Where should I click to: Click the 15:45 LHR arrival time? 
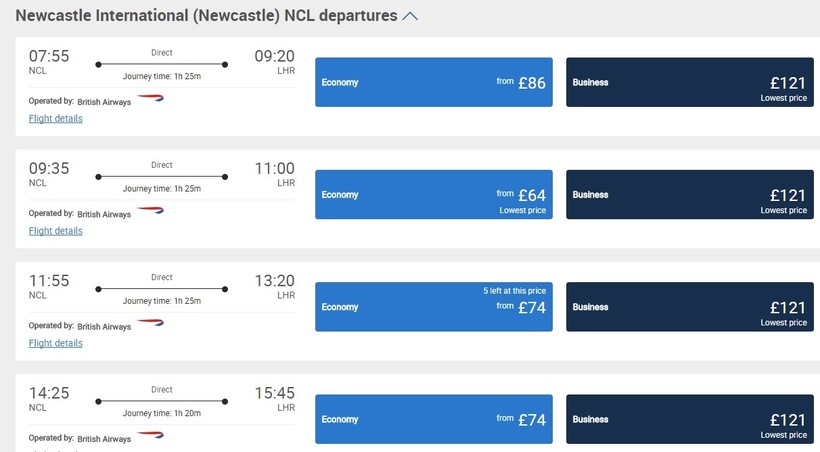click(274, 394)
